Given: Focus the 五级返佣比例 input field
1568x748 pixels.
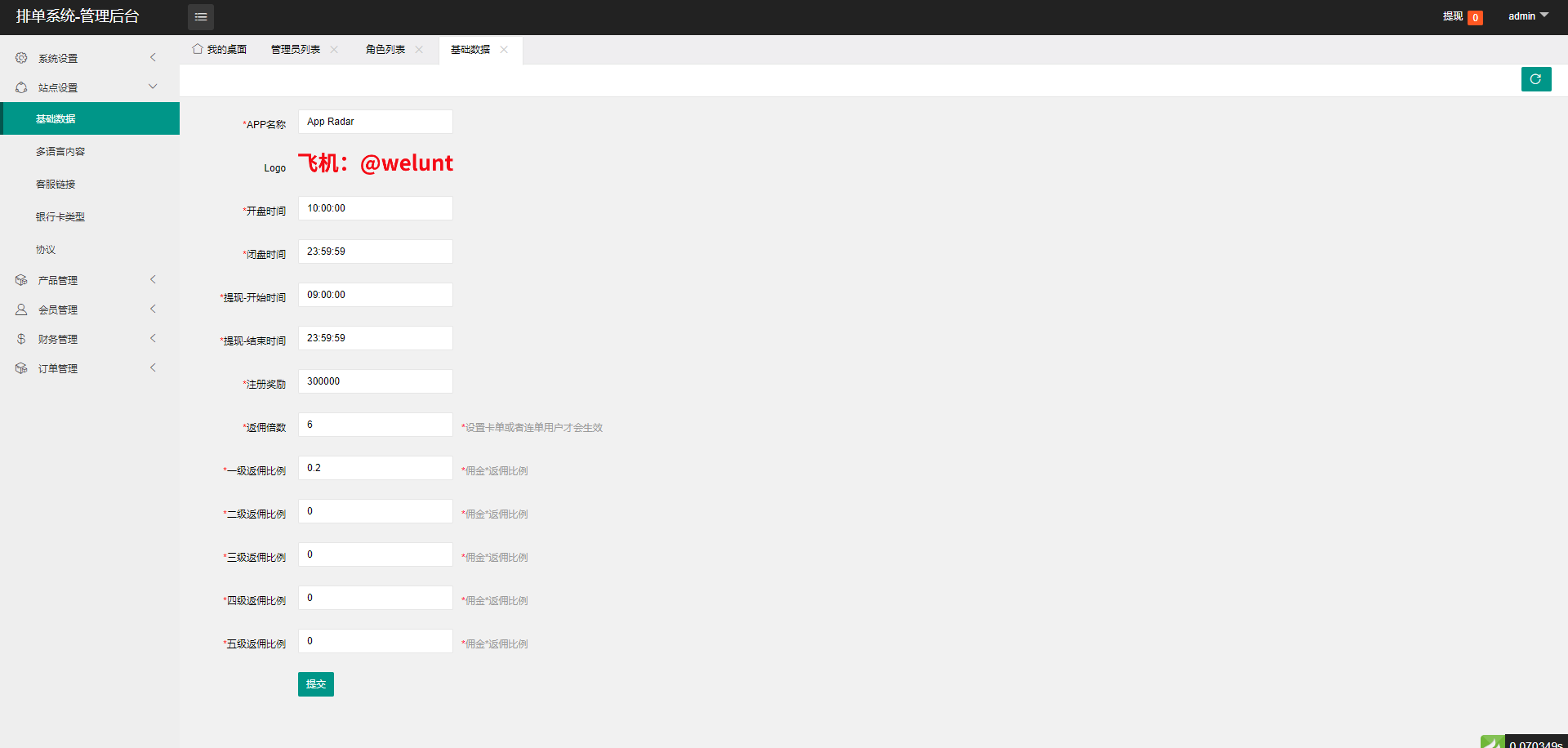Looking at the screenshot, I should pyautogui.click(x=376, y=641).
